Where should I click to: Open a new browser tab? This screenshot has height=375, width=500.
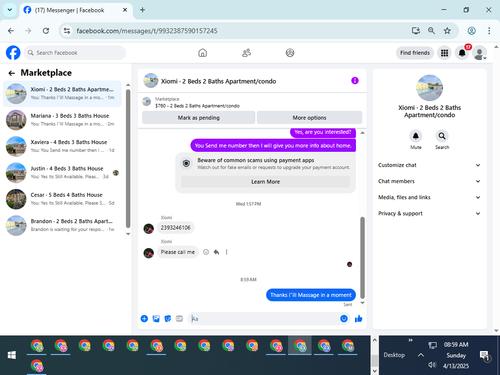[142, 10]
